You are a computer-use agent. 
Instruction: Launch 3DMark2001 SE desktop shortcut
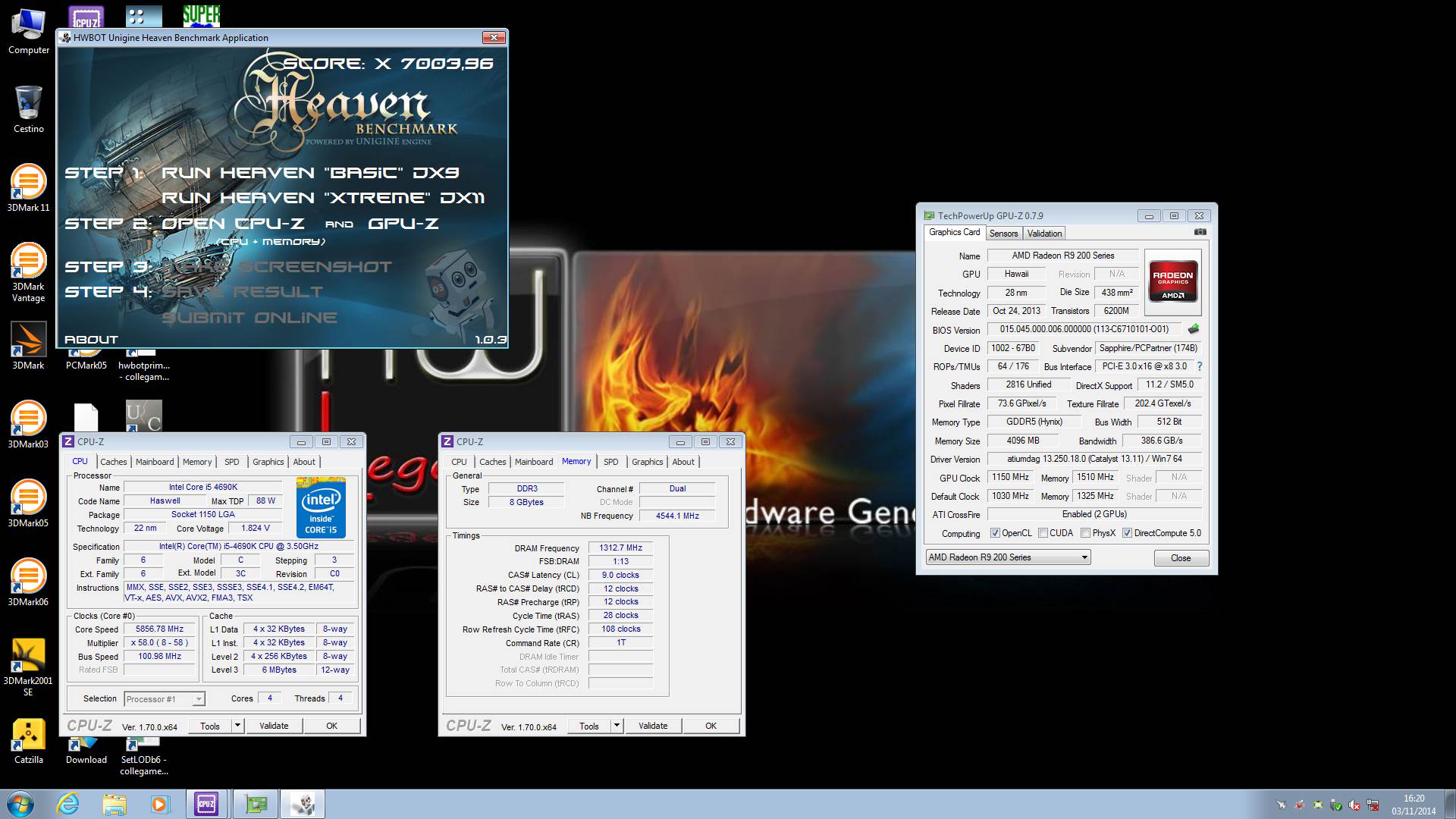29,667
